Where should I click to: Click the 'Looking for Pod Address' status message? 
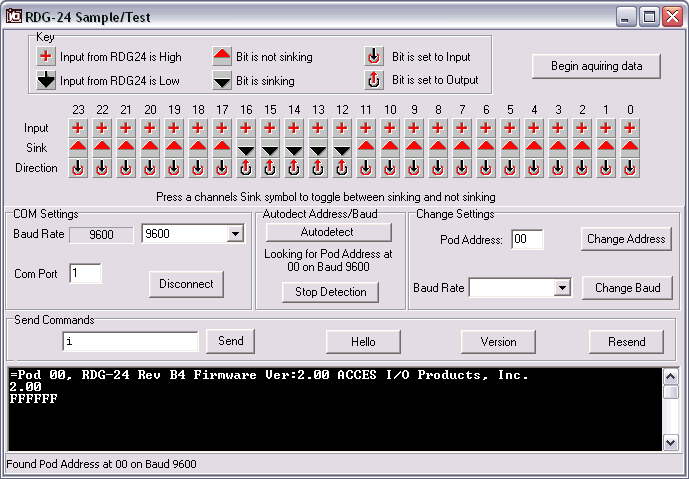pyautogui.click(x=328, y=261)
